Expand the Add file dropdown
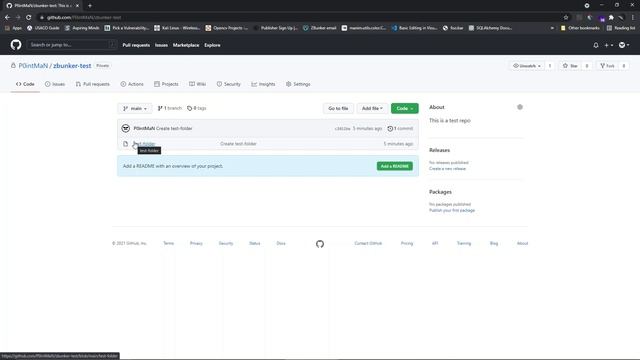 [x=372, y=108]
